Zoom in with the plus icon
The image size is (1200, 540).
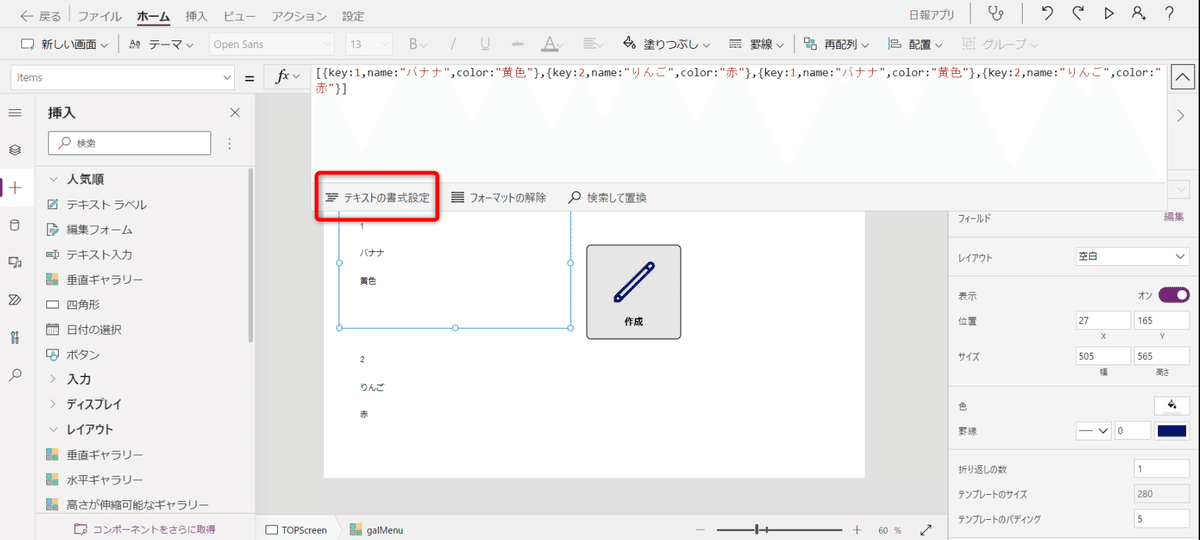click(x=857, y=529)
